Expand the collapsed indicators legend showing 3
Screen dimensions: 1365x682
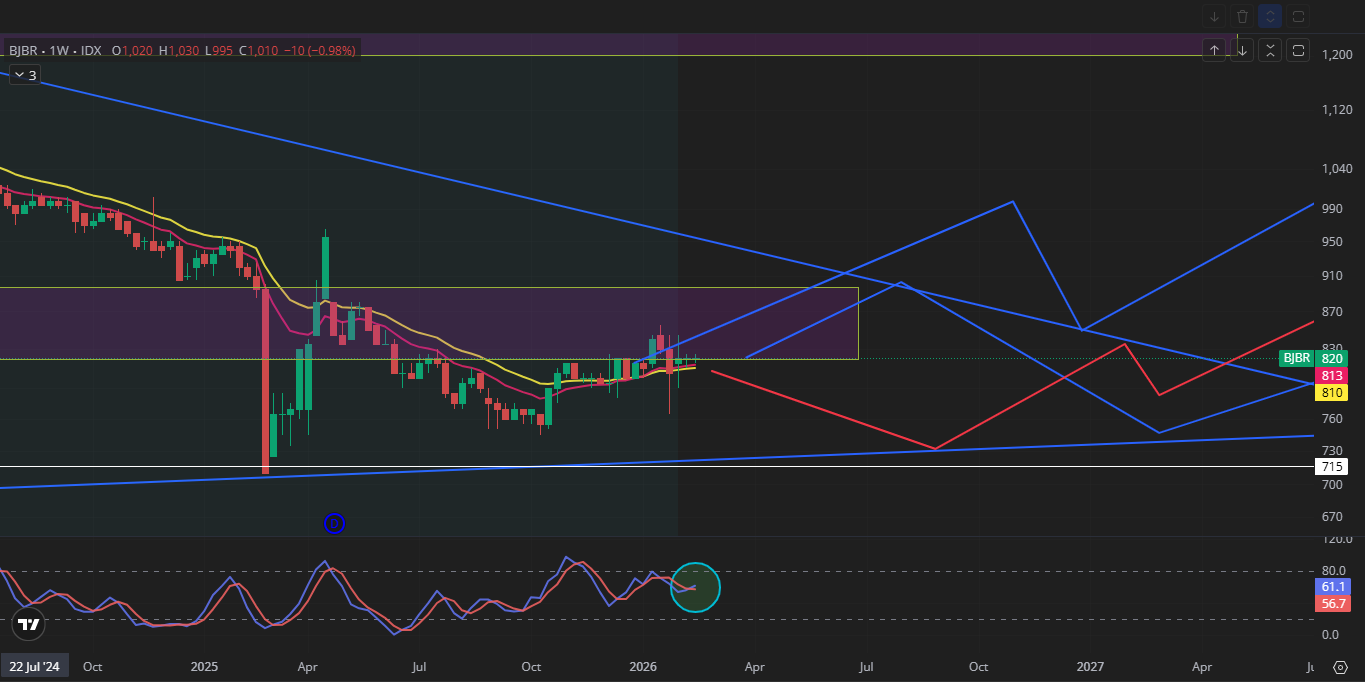click(x=24, y=75)
